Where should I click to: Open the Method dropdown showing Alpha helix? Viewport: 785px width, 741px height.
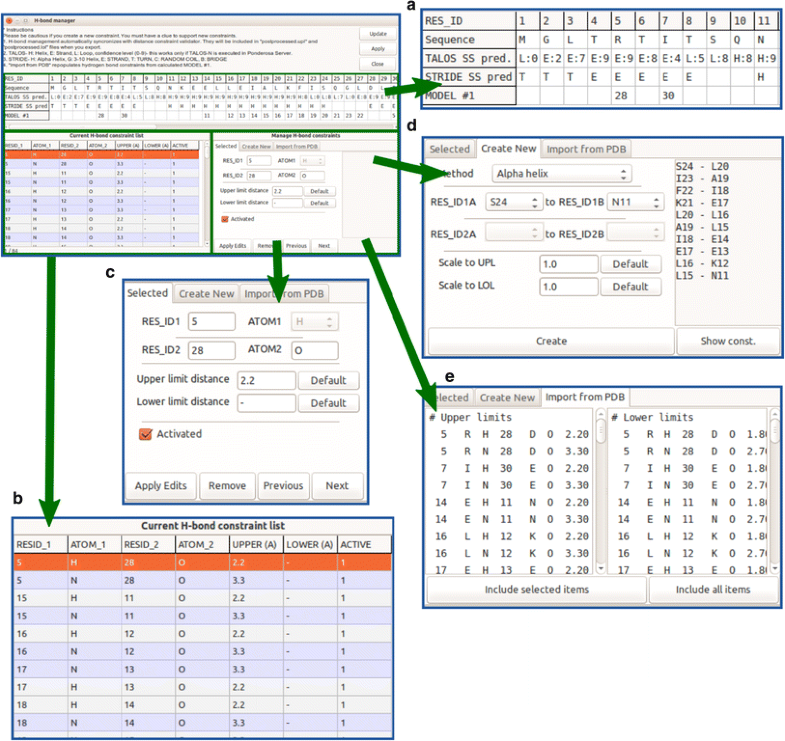tap(564, 174)
